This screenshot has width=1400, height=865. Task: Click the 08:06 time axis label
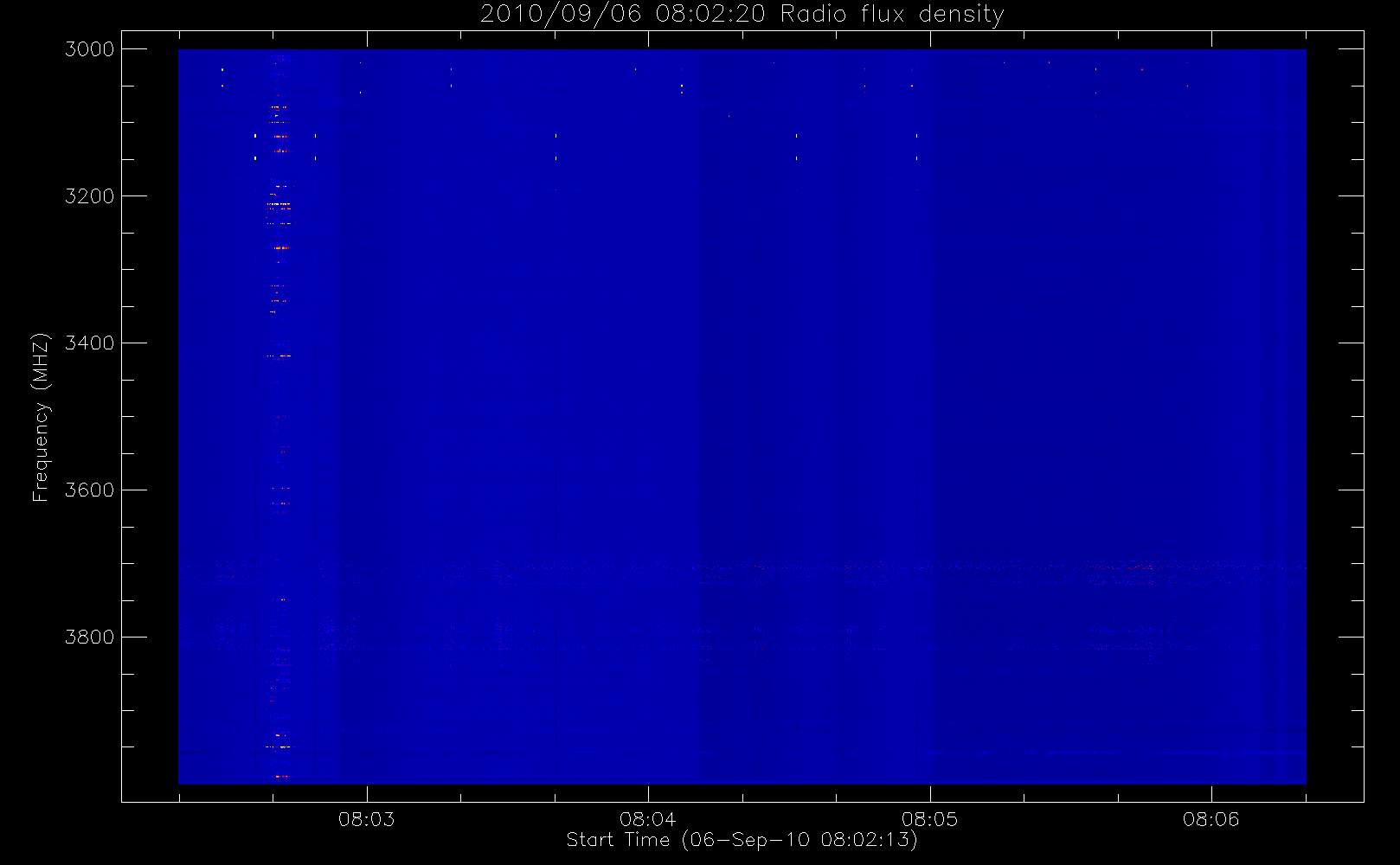pos(1211,819)
